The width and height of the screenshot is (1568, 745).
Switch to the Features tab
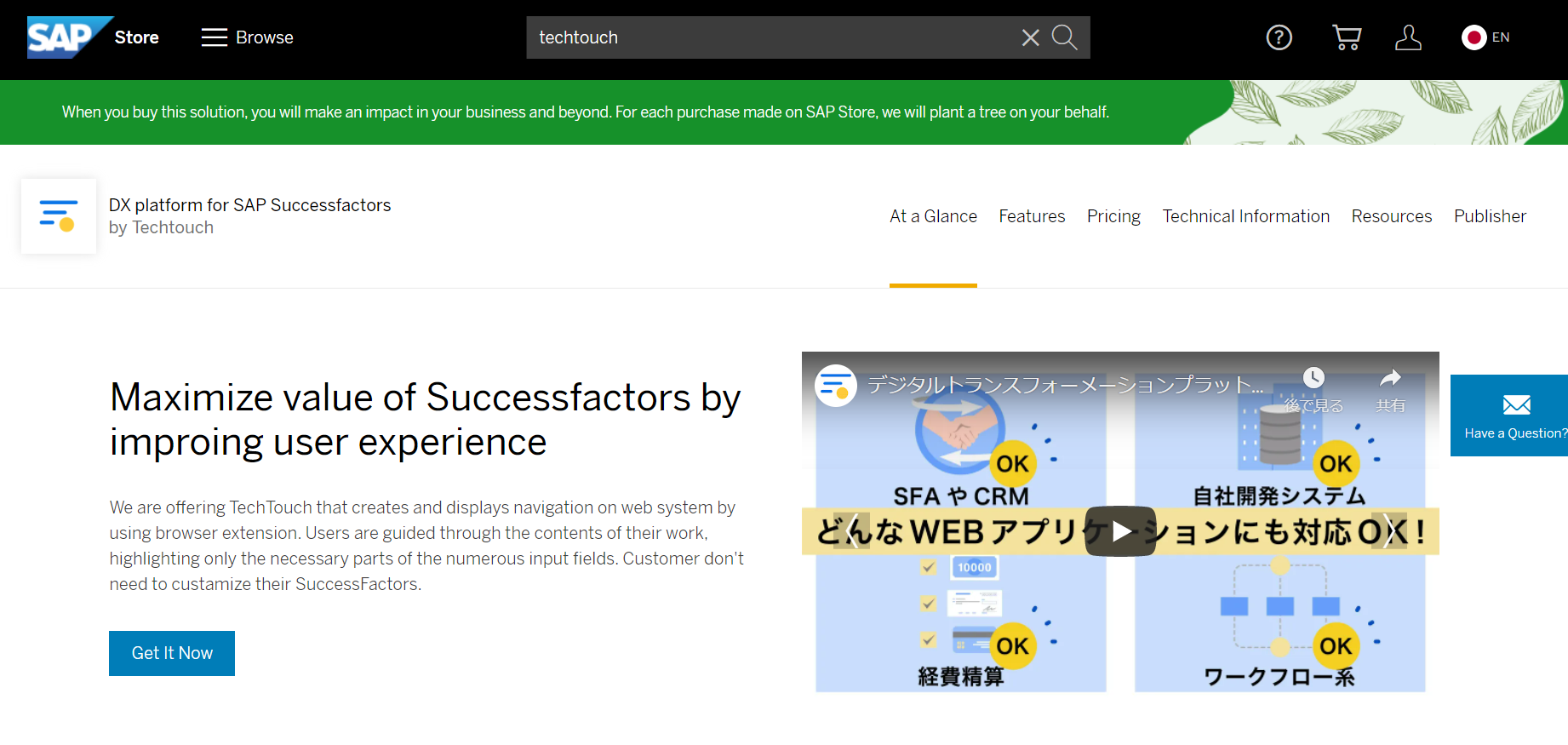1032,216
